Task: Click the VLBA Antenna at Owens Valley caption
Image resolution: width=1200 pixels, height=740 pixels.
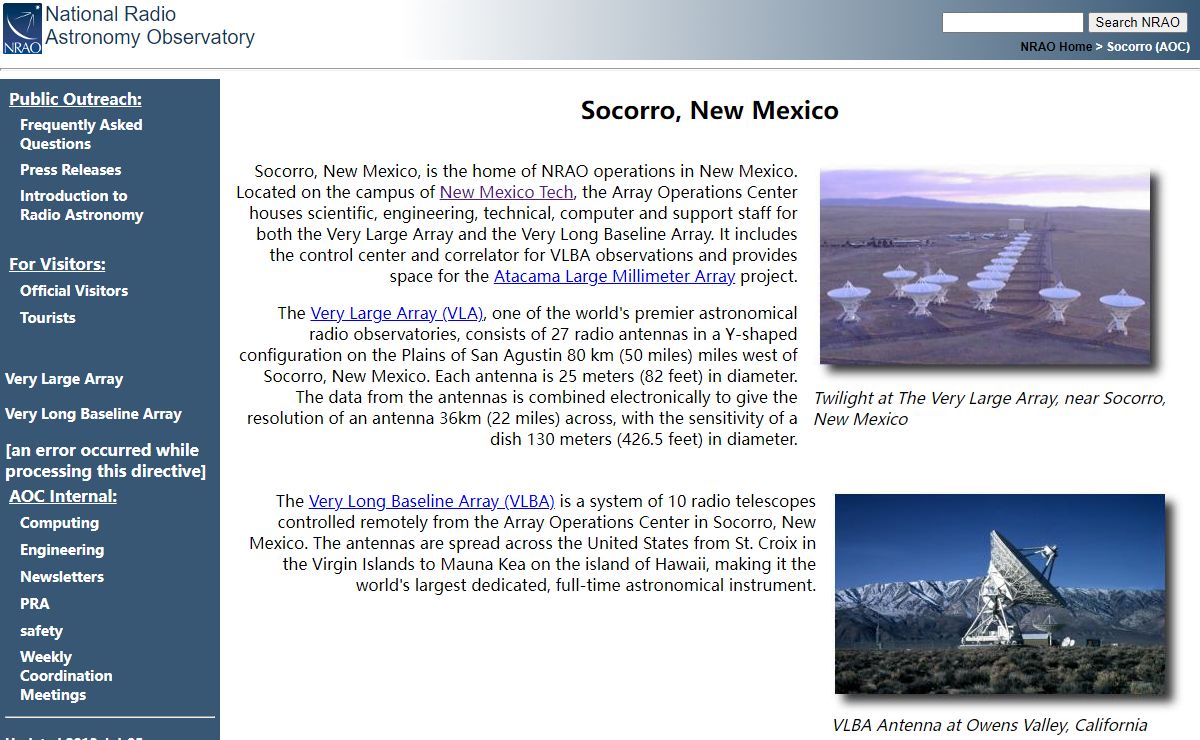Action: point(990,725)
